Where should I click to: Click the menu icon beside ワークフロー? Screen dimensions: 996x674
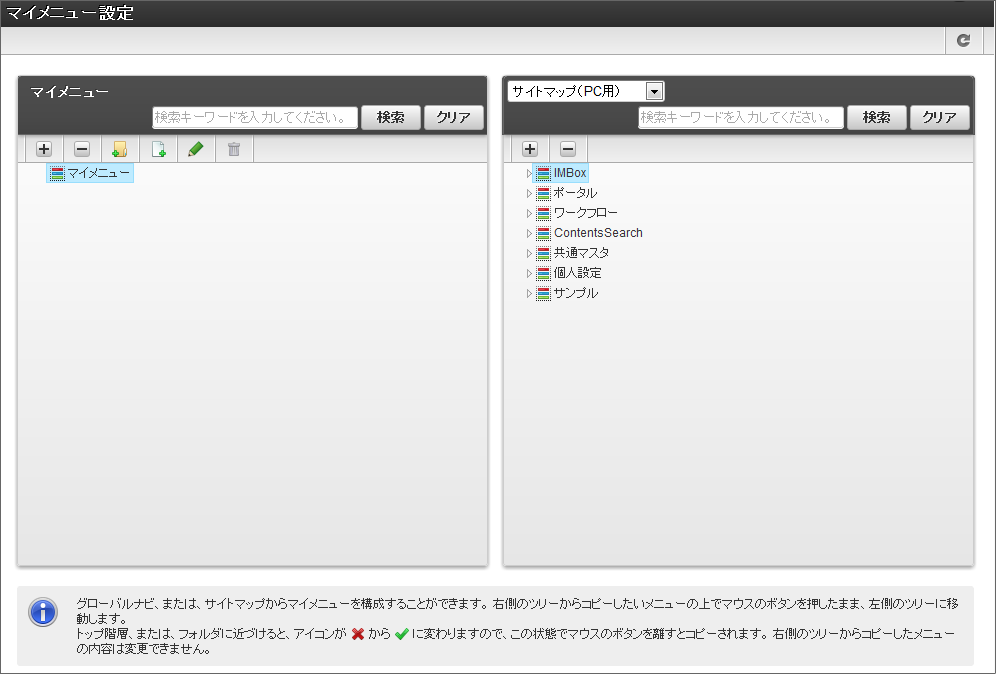543,213
